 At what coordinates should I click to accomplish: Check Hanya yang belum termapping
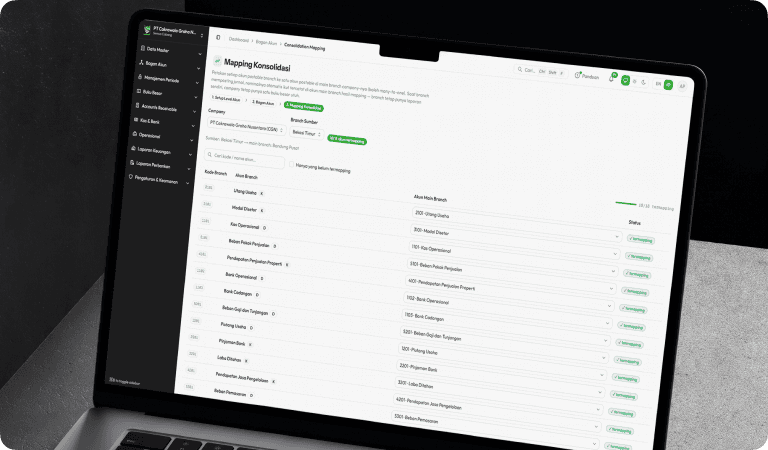click(x=291, y=165)
